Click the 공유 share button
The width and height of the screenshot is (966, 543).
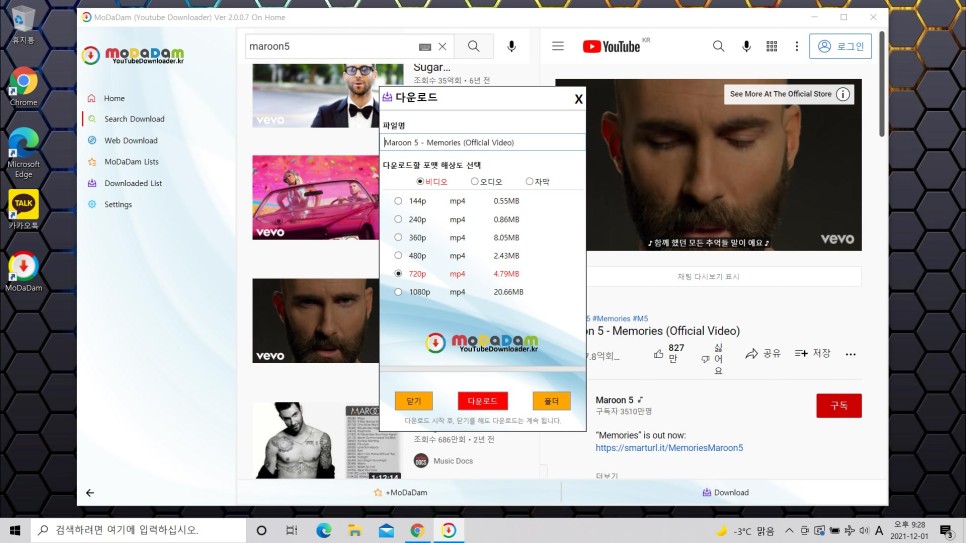[763, 353]
